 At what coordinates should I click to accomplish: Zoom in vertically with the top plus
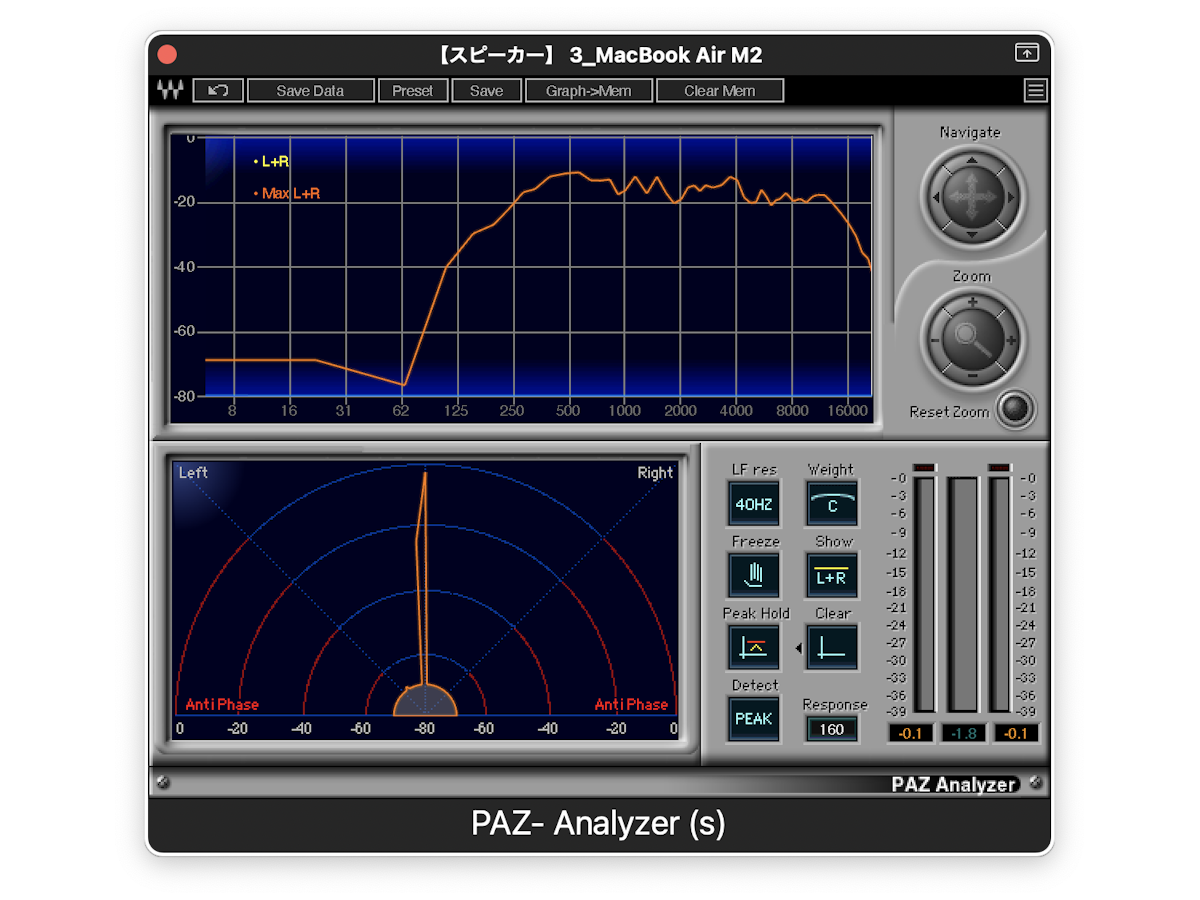tap(972, 302)
